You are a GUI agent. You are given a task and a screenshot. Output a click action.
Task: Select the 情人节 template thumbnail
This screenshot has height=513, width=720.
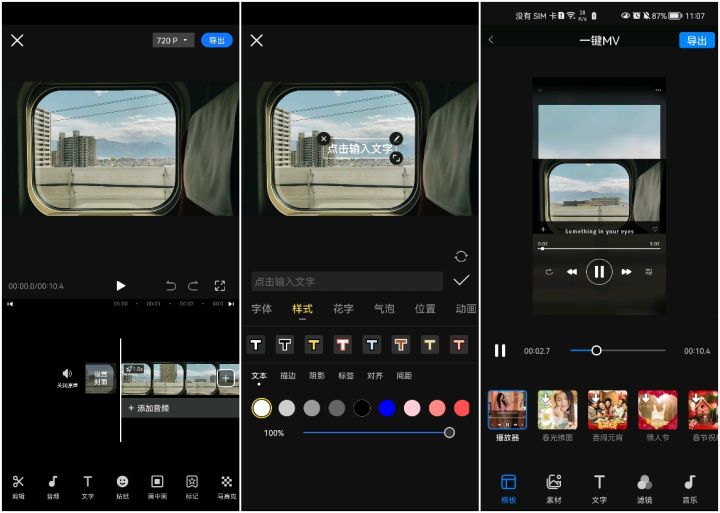tap(657, 414)
